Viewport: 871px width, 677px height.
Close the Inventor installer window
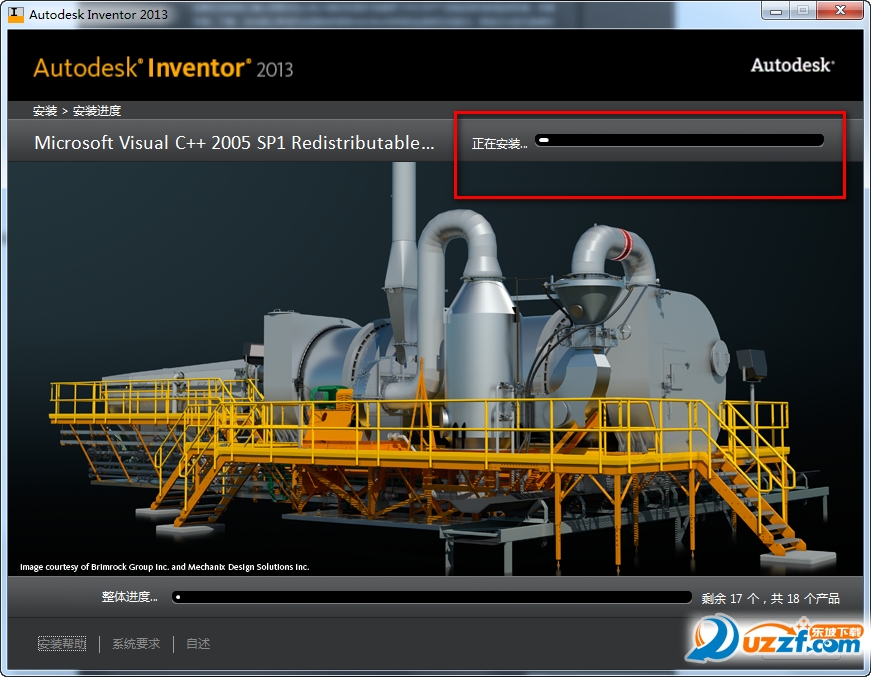(x=840, y=11)
